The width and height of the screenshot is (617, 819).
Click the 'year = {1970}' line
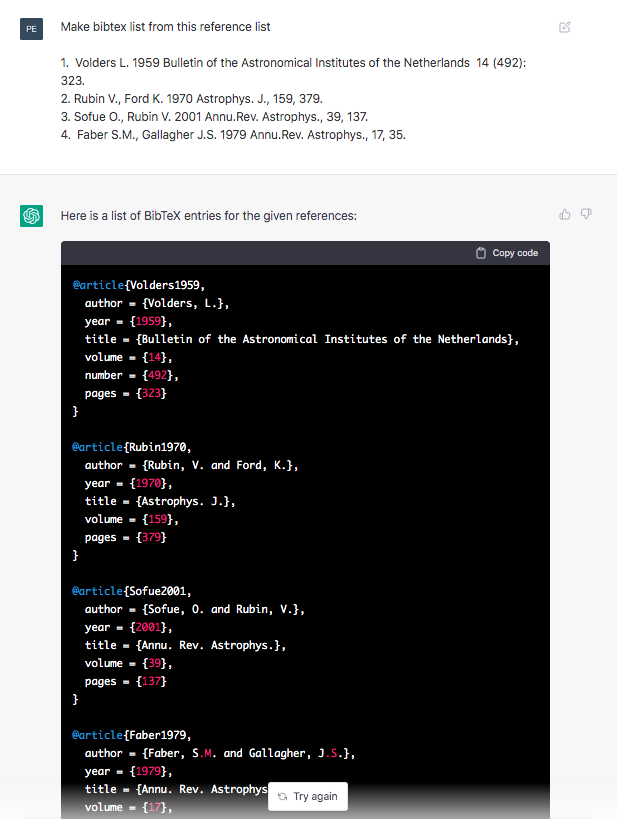(129, 483)
